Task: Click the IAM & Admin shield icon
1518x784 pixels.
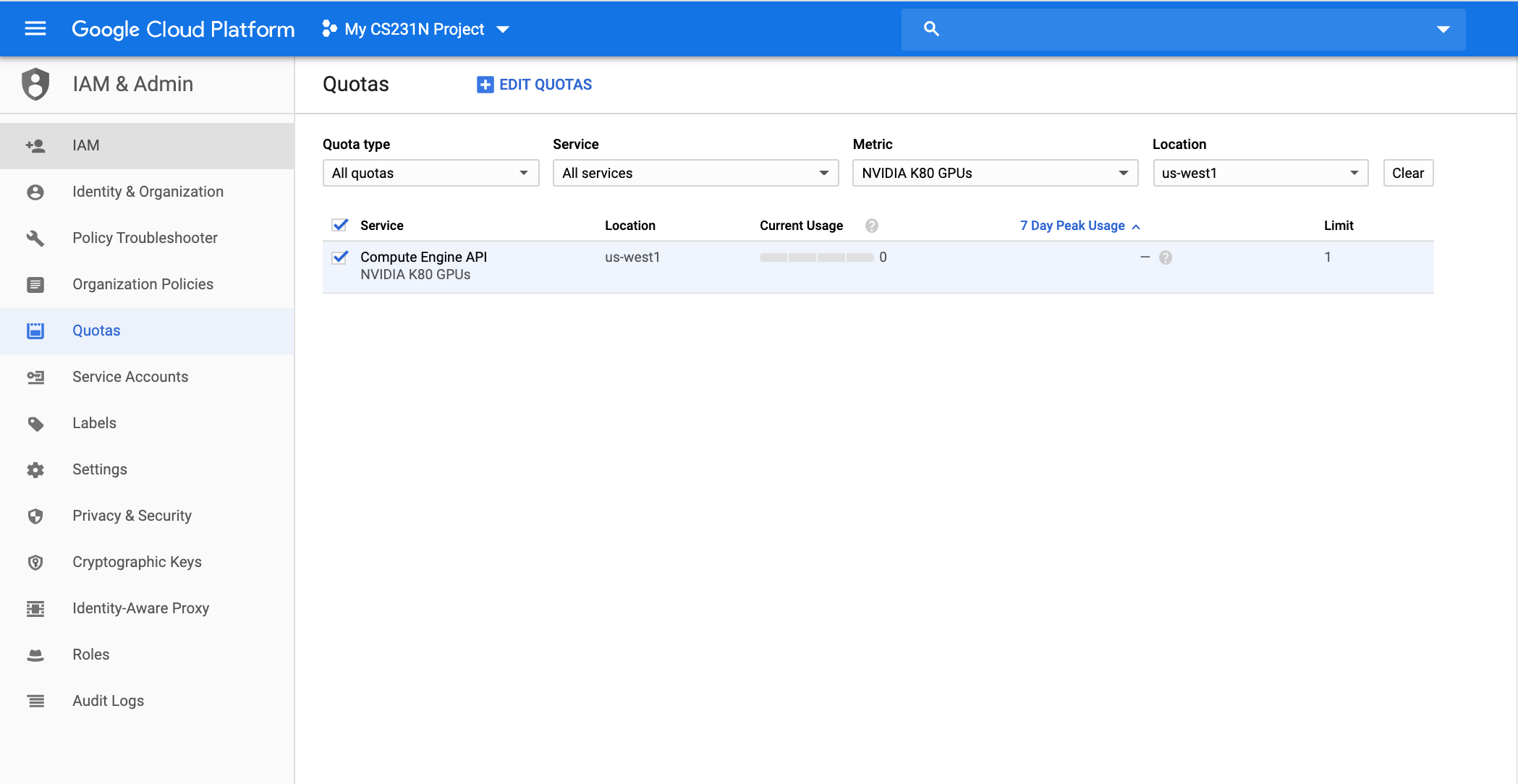Action: coord(35,84)
